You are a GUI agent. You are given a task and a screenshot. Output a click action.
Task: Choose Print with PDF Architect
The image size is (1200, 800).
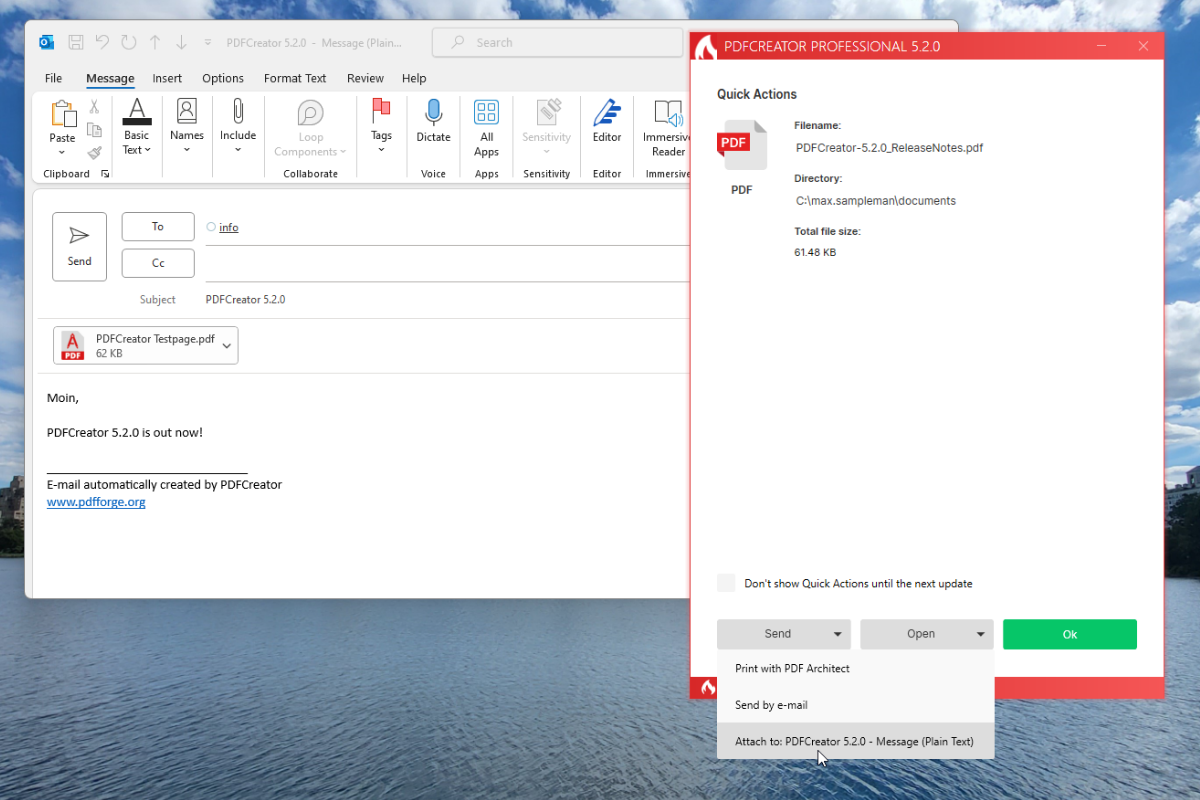pos(856,668)
